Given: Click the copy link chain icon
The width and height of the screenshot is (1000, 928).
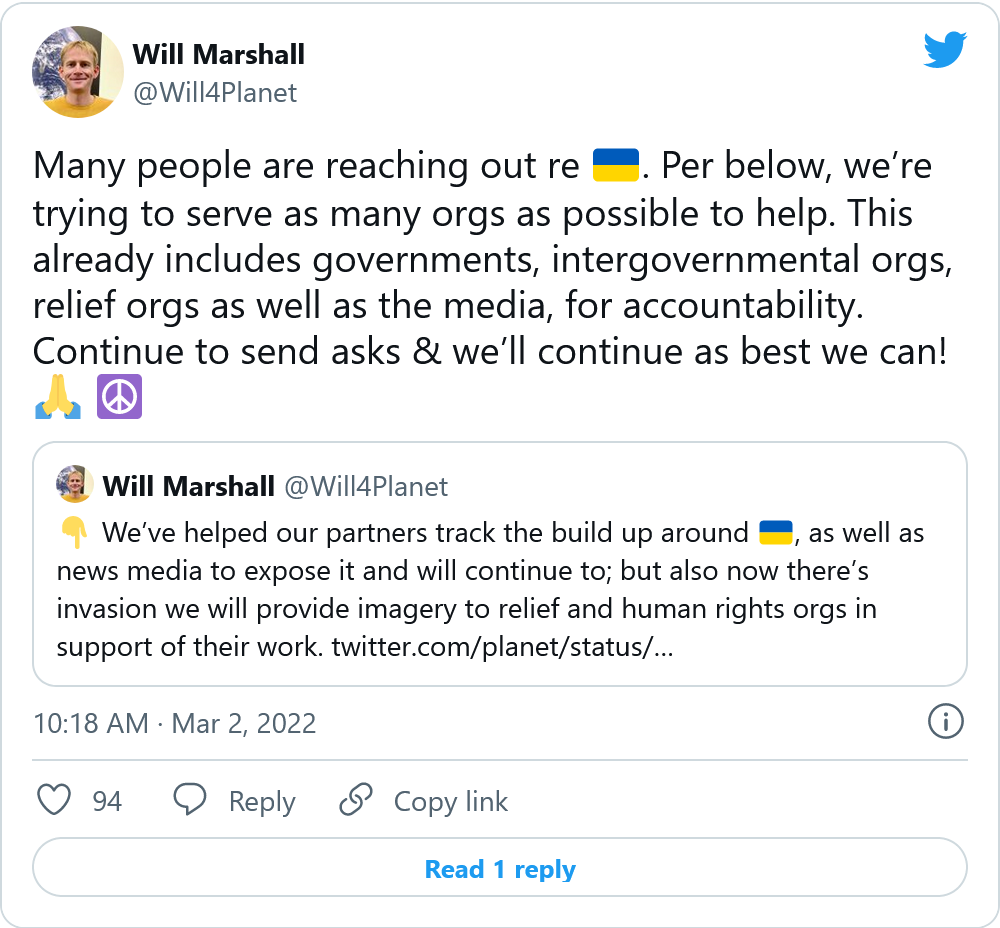Looking at the screenshot, I should [x=355, y=800].
